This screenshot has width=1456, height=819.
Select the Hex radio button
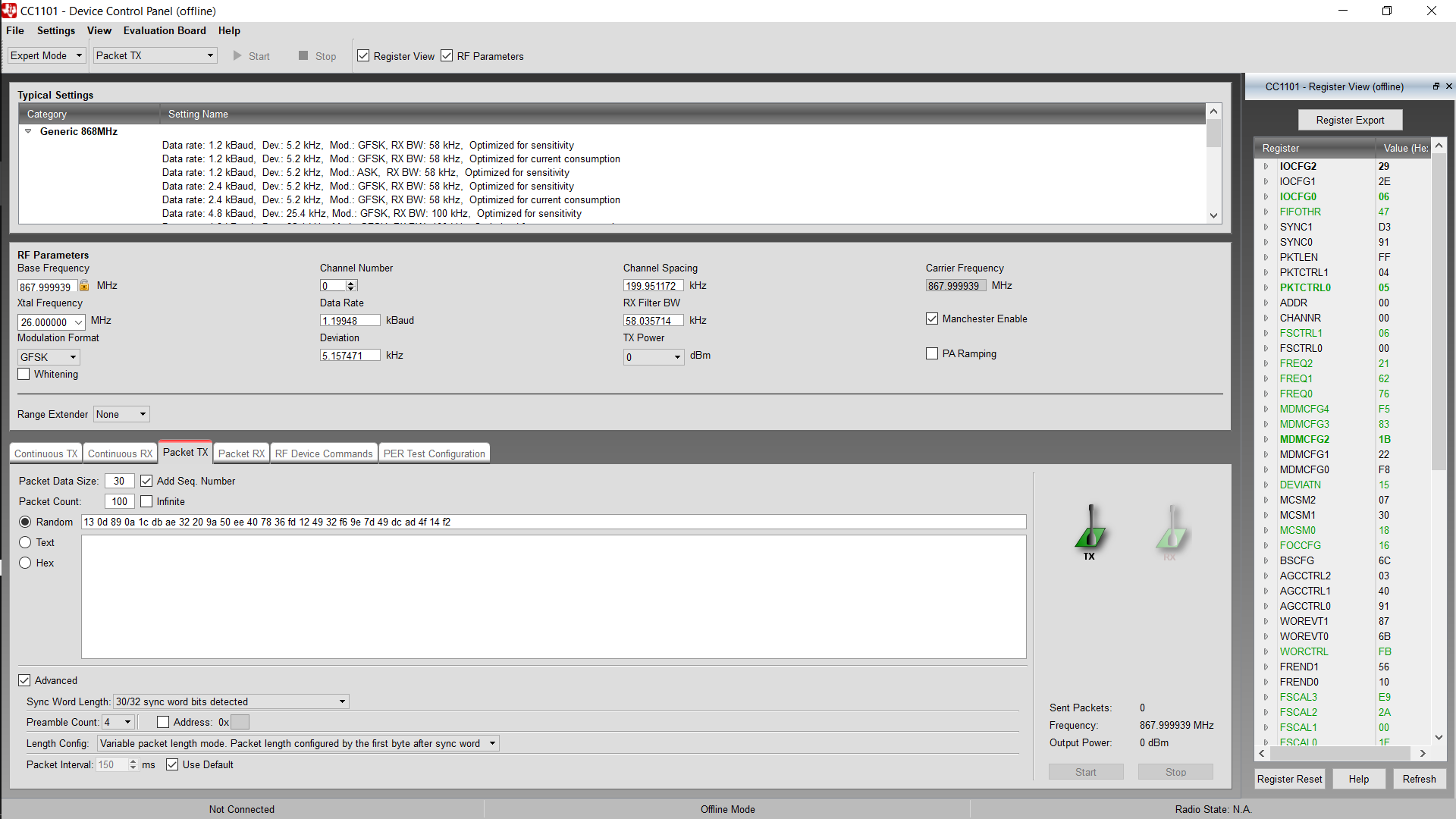[25, 563]
